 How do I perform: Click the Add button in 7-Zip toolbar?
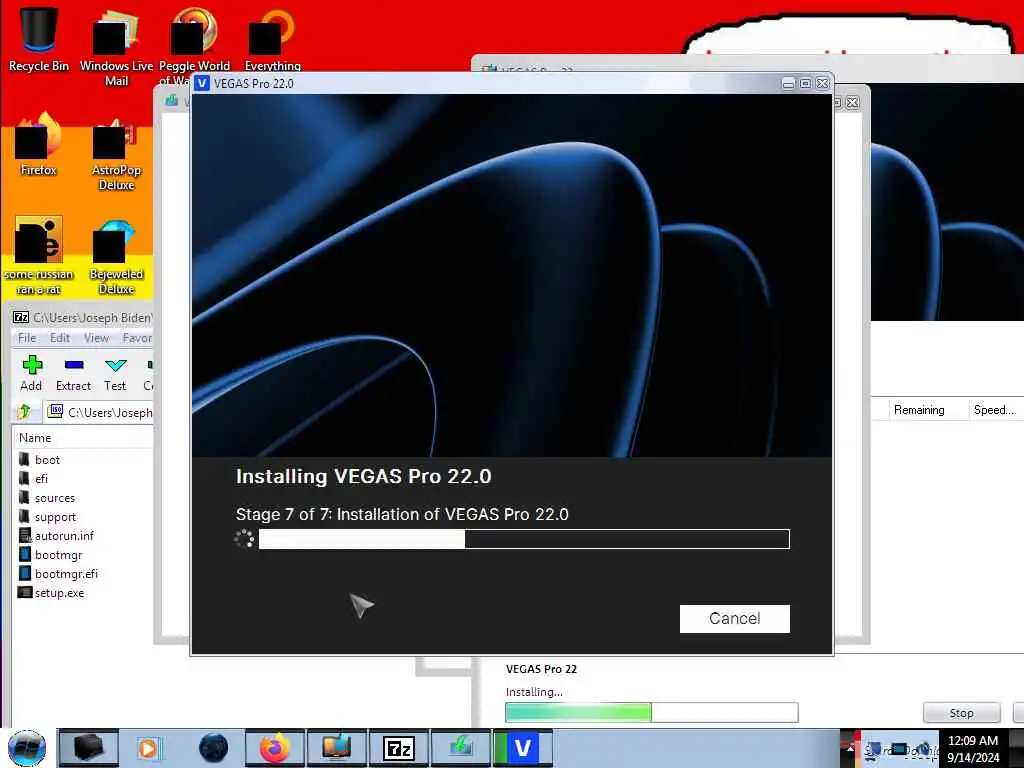(31, 374)
